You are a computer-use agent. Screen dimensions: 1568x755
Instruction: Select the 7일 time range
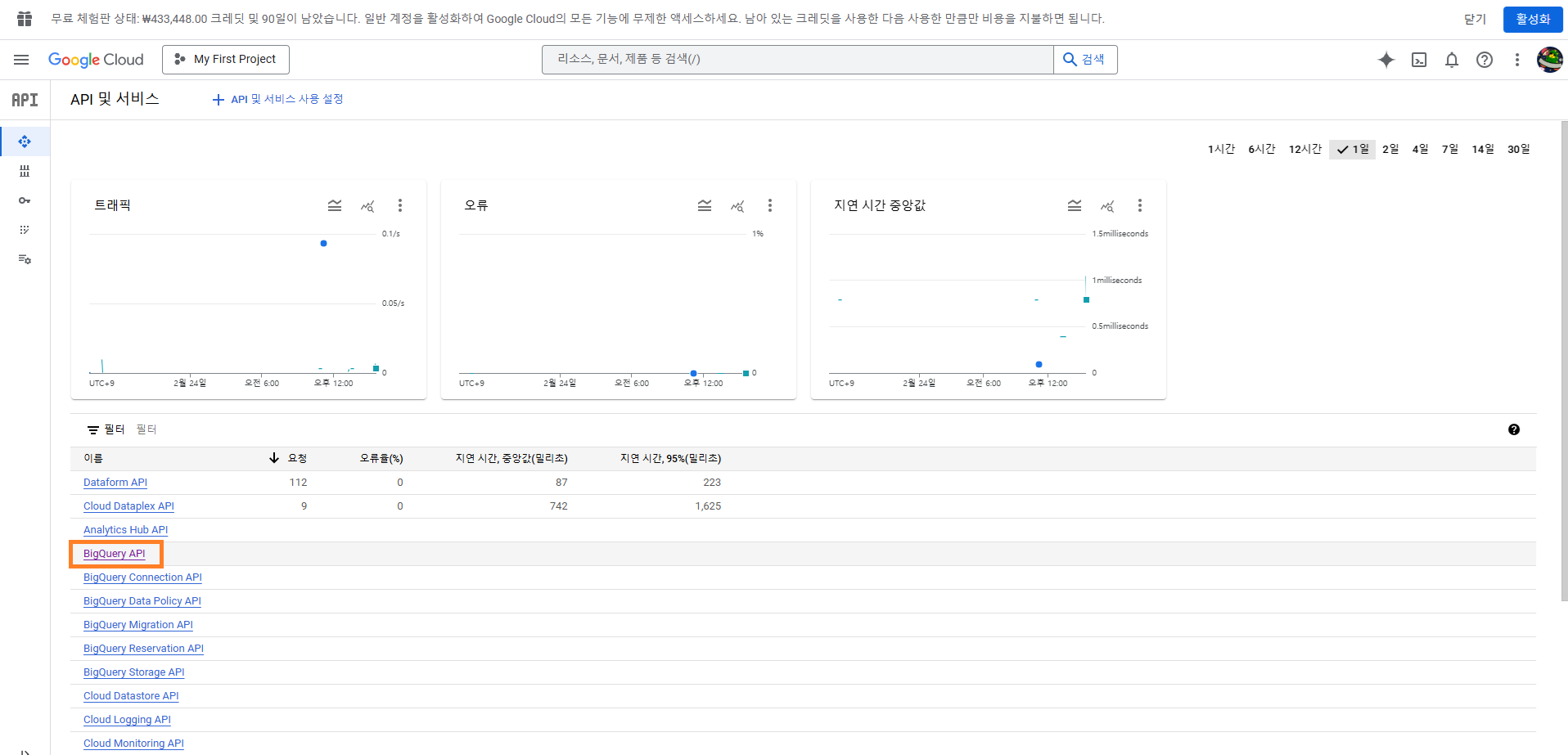(x=1450, y=149)
